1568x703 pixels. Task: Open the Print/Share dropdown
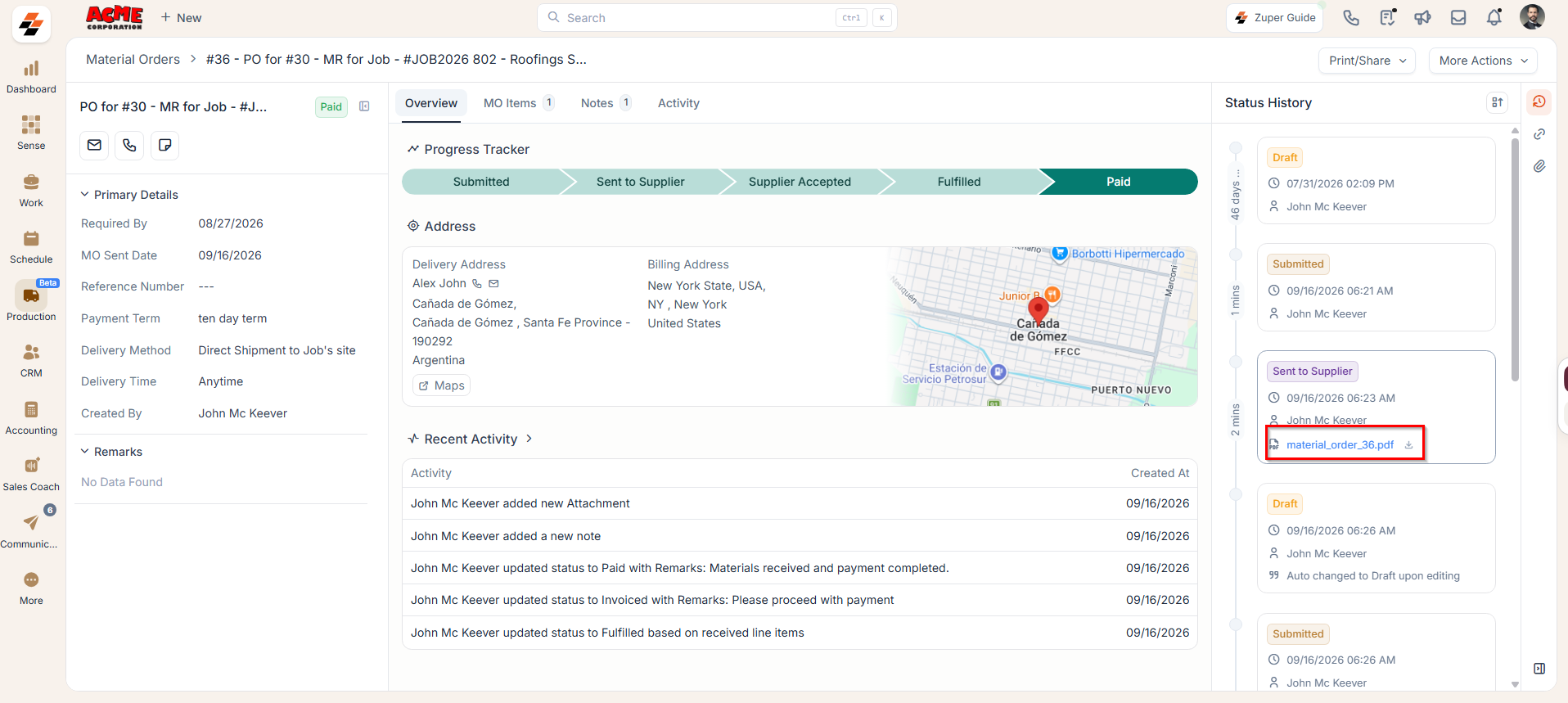(1367, 61)
